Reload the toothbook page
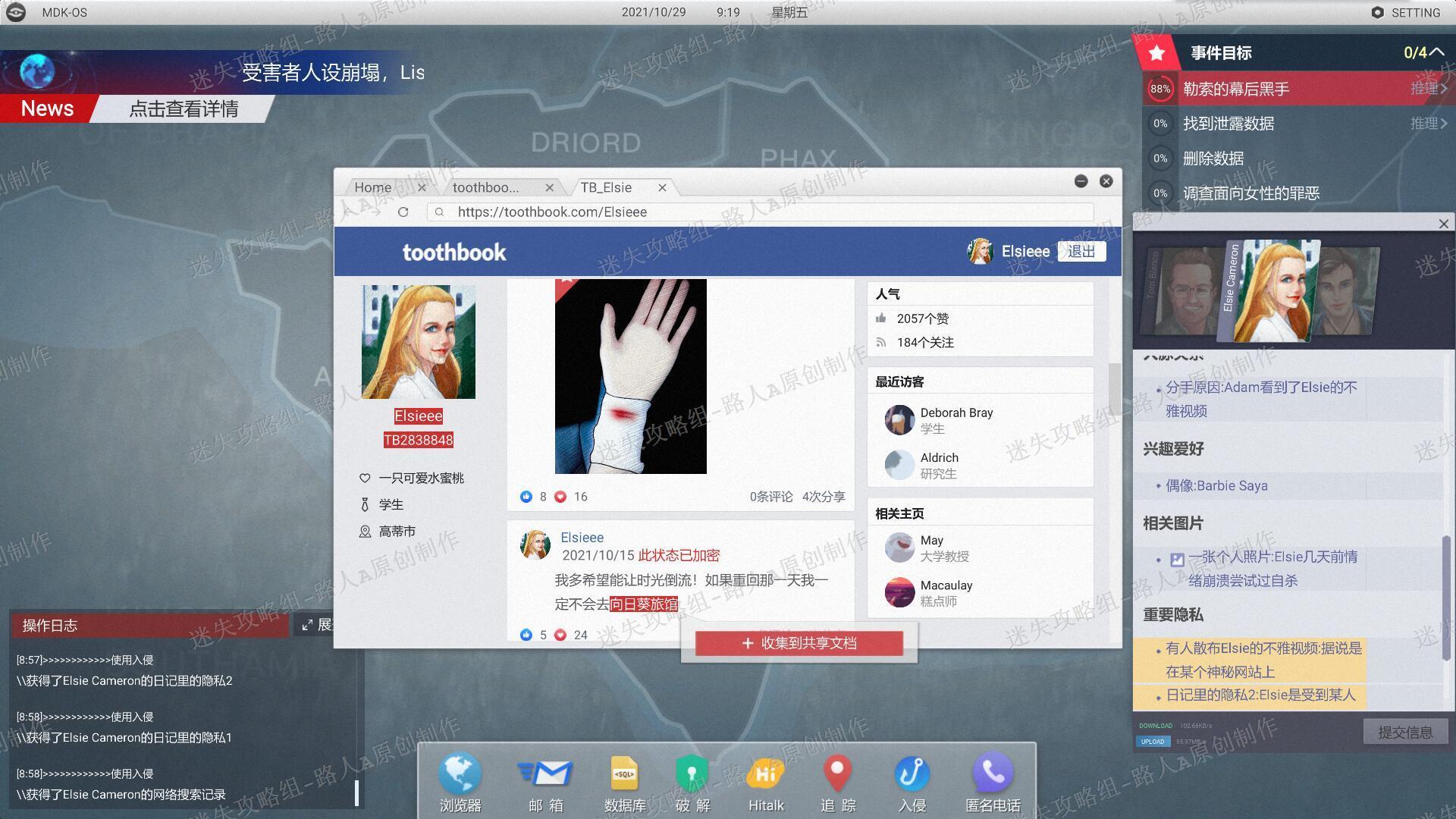The height and width of the screenshot is (819, 1456). 403,212
